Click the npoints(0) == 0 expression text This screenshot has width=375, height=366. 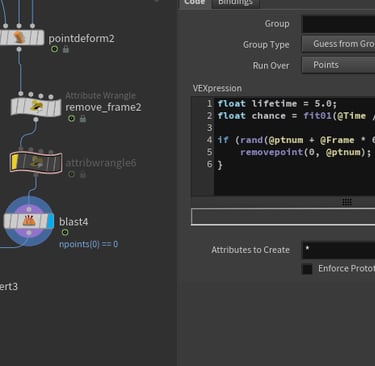88,244
